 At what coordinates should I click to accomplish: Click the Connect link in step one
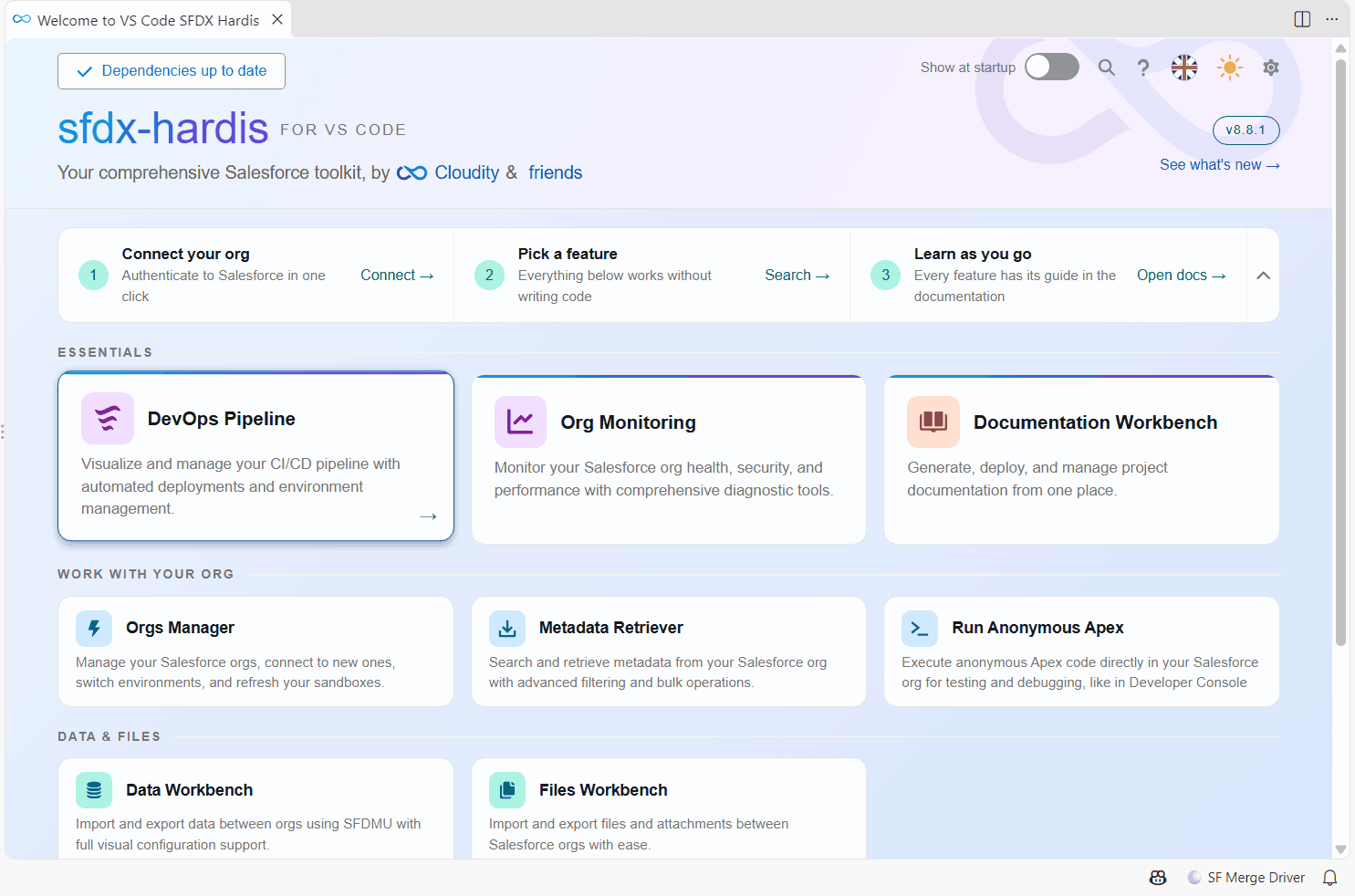pos(397,276)
